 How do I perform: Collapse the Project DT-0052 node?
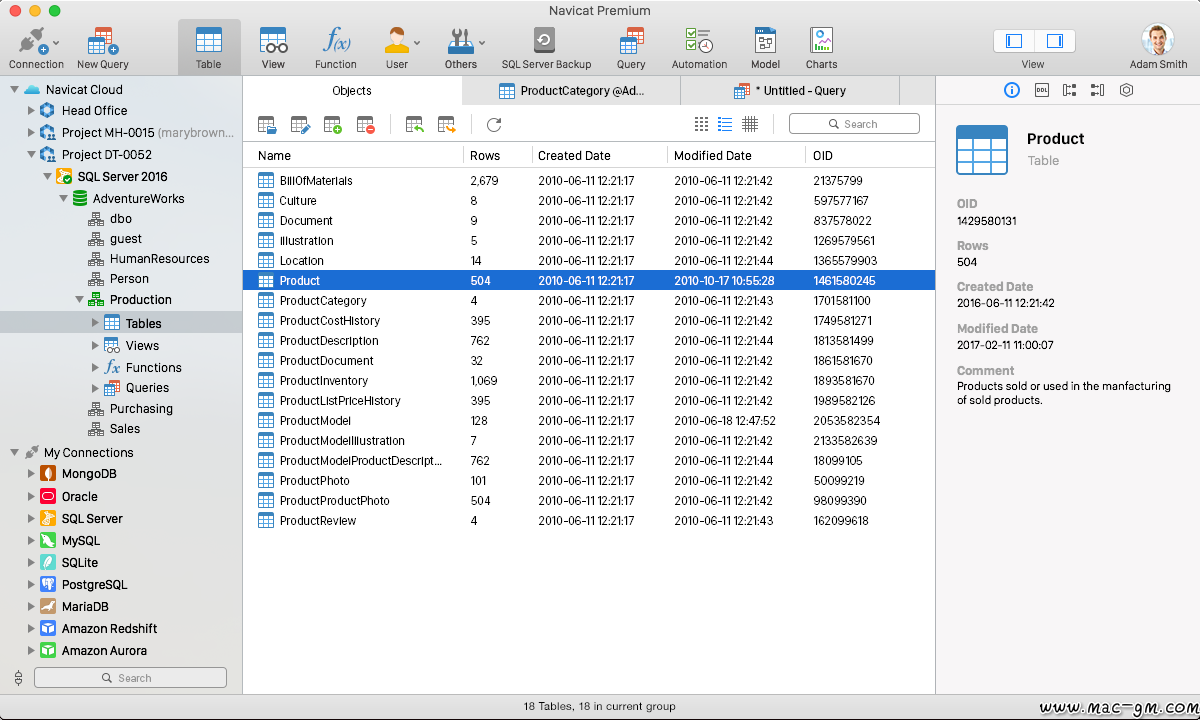pos(30,155)
